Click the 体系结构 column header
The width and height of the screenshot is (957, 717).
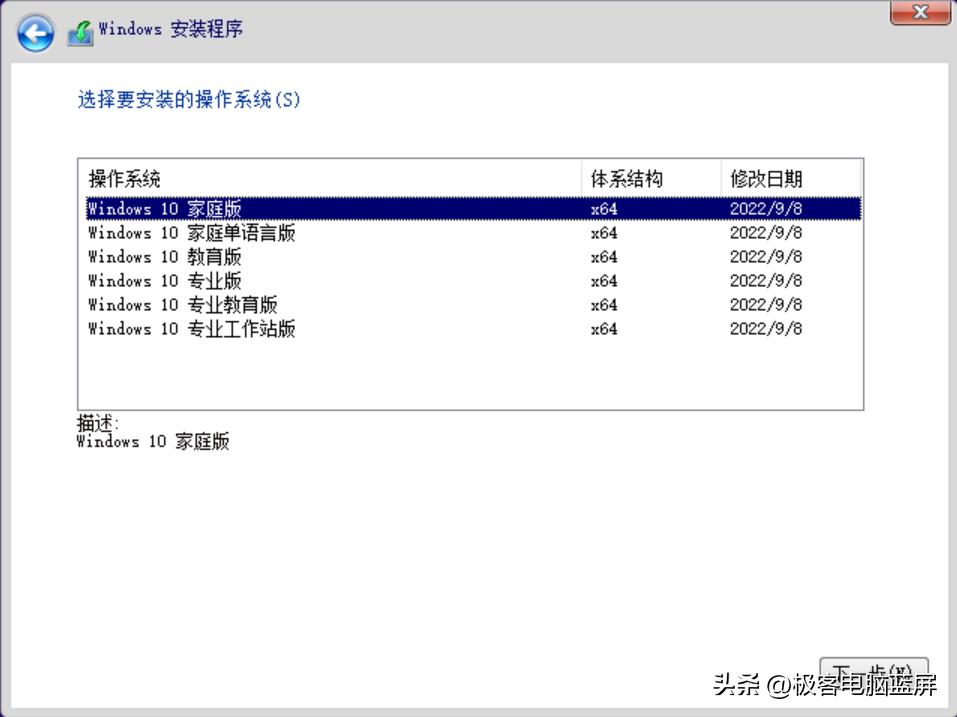651,179
